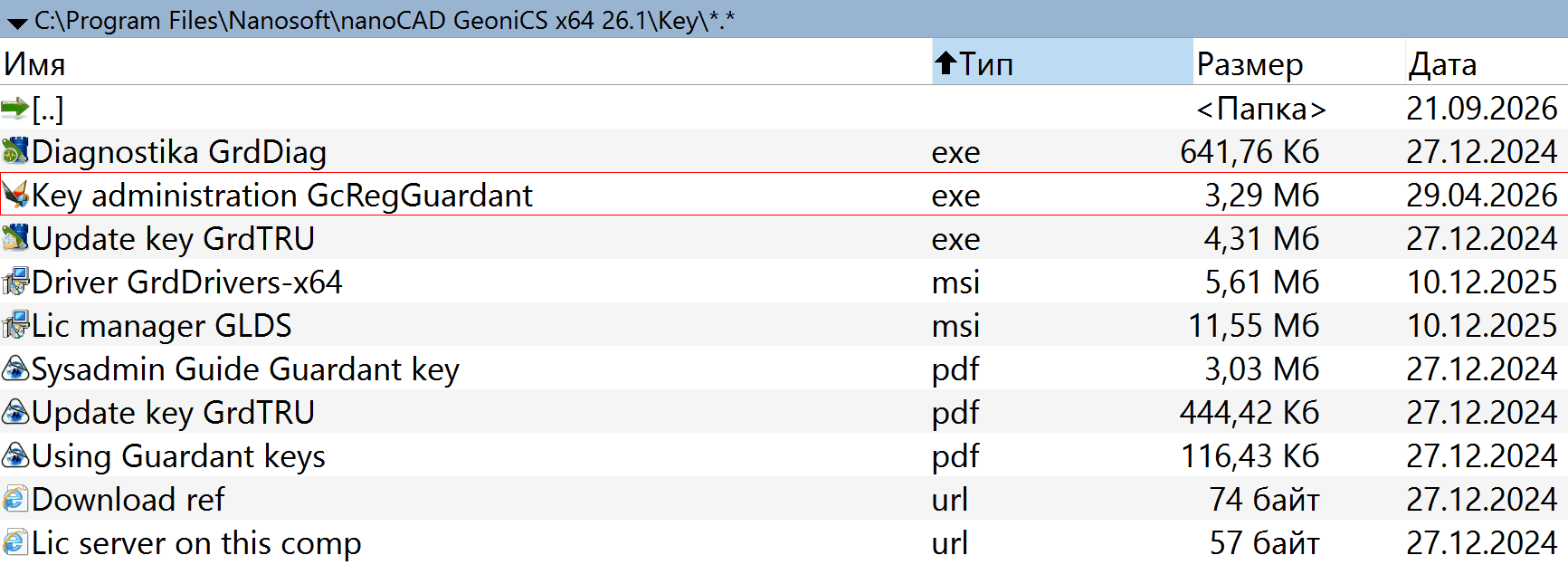Click the Lic server on this comp icon
1568x584 pixels.
click(x=15, y=542)
